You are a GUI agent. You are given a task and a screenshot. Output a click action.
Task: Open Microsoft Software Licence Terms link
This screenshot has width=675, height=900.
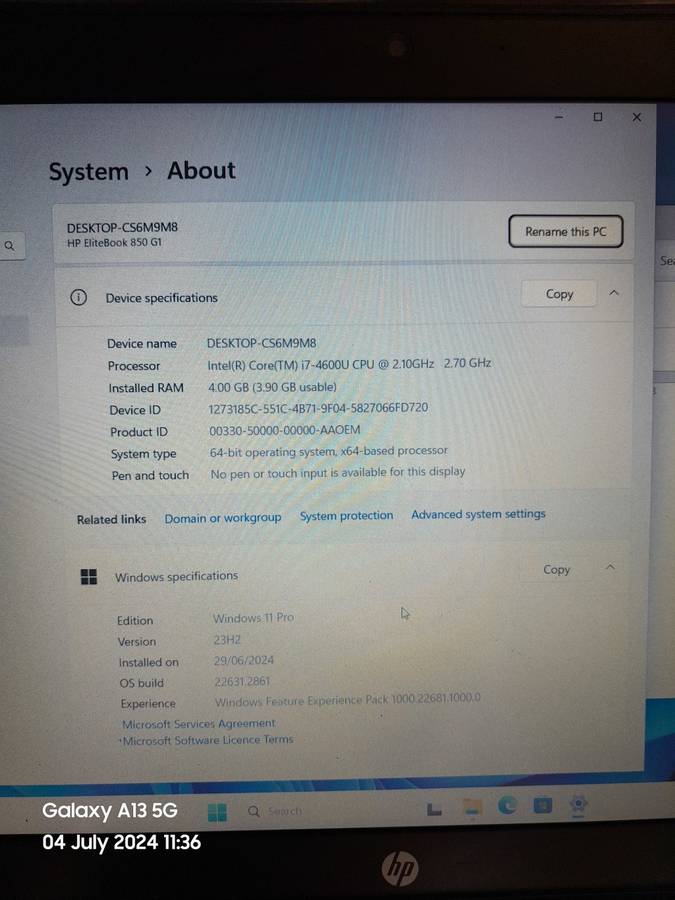pos(208,740)
